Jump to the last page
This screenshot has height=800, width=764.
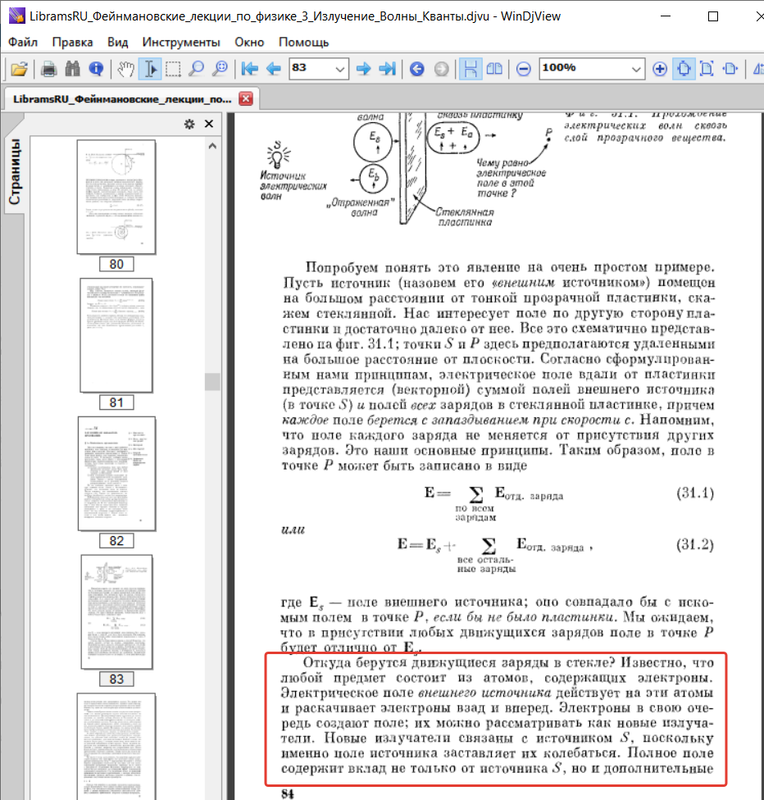(x=387, y=69)
